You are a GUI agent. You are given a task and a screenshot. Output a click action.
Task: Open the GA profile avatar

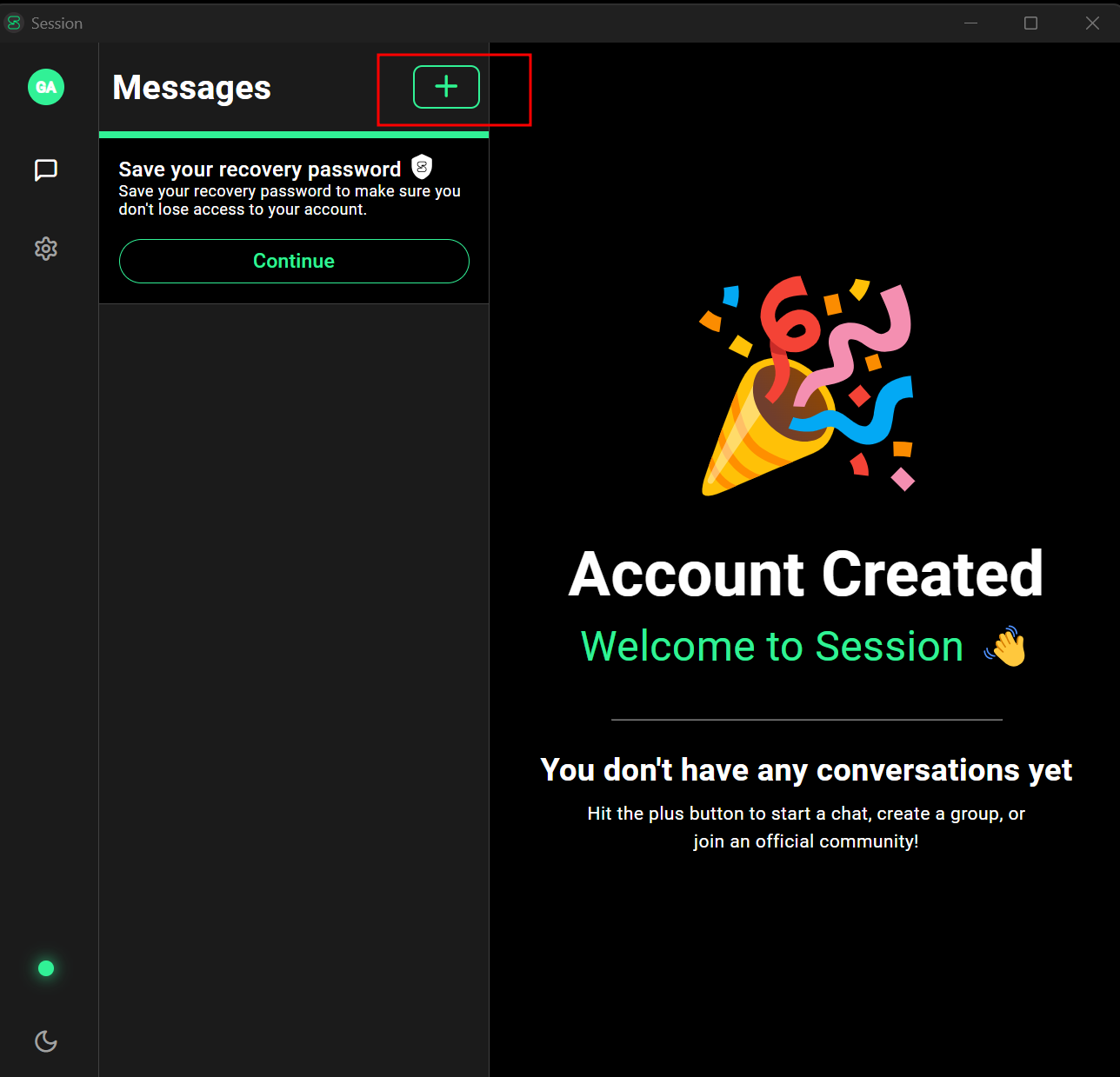[46, 87]
